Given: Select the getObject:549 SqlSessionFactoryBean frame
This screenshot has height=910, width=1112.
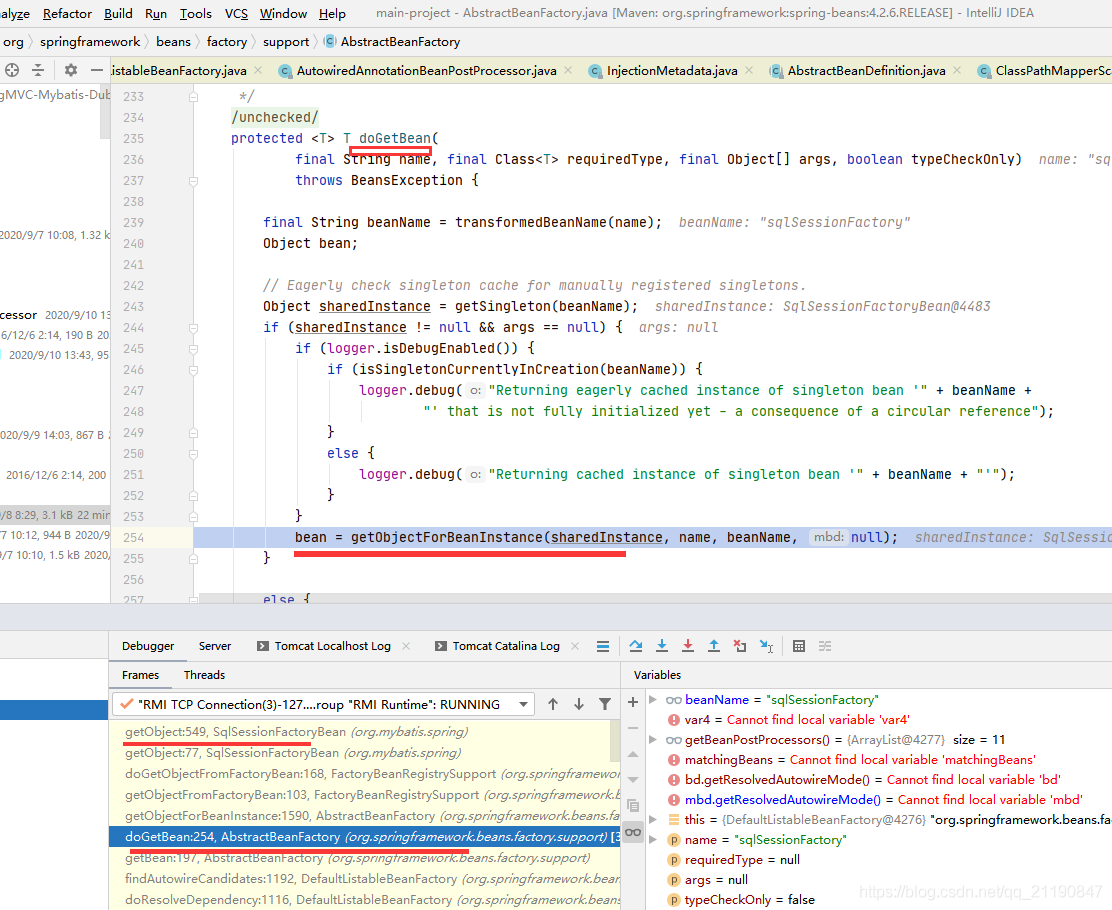Looking at the screenshot, I should coord(365,732).
